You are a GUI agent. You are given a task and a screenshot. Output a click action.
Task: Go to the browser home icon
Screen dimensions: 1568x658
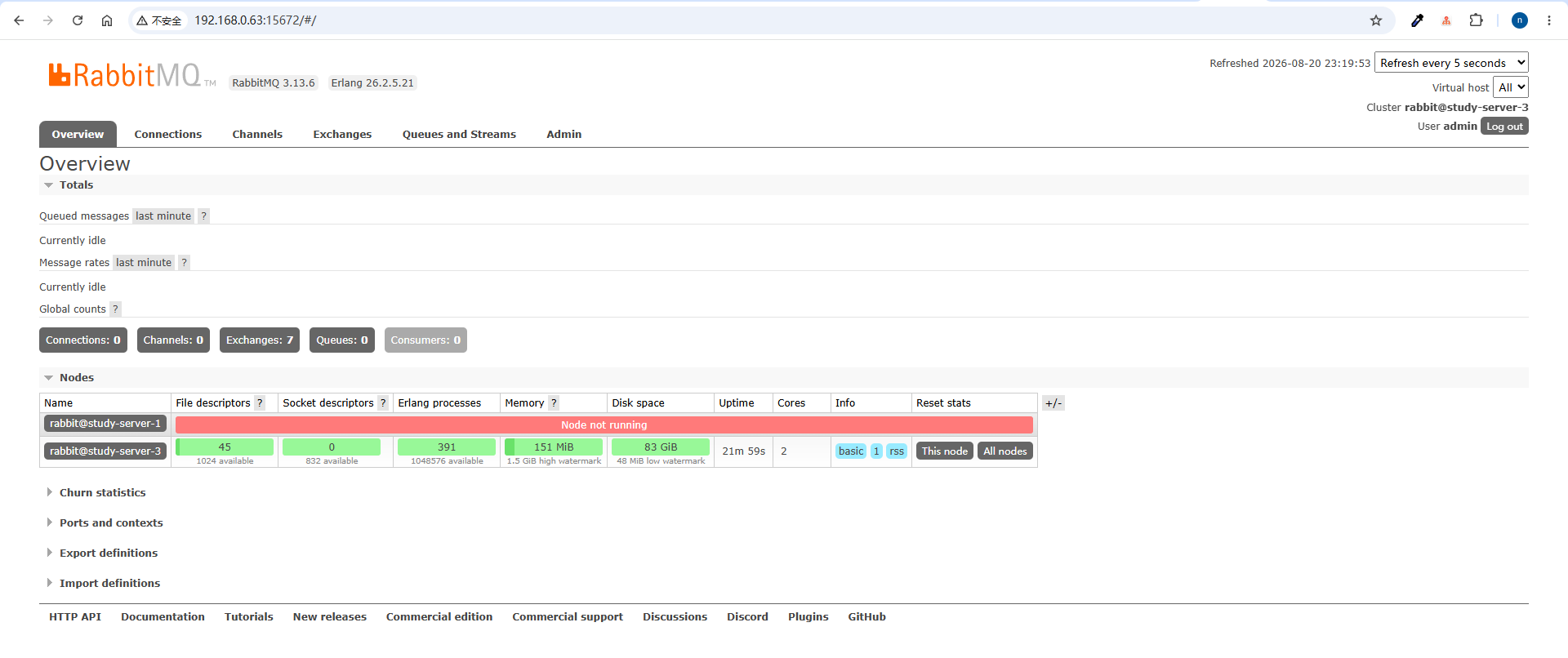point(107,20)
